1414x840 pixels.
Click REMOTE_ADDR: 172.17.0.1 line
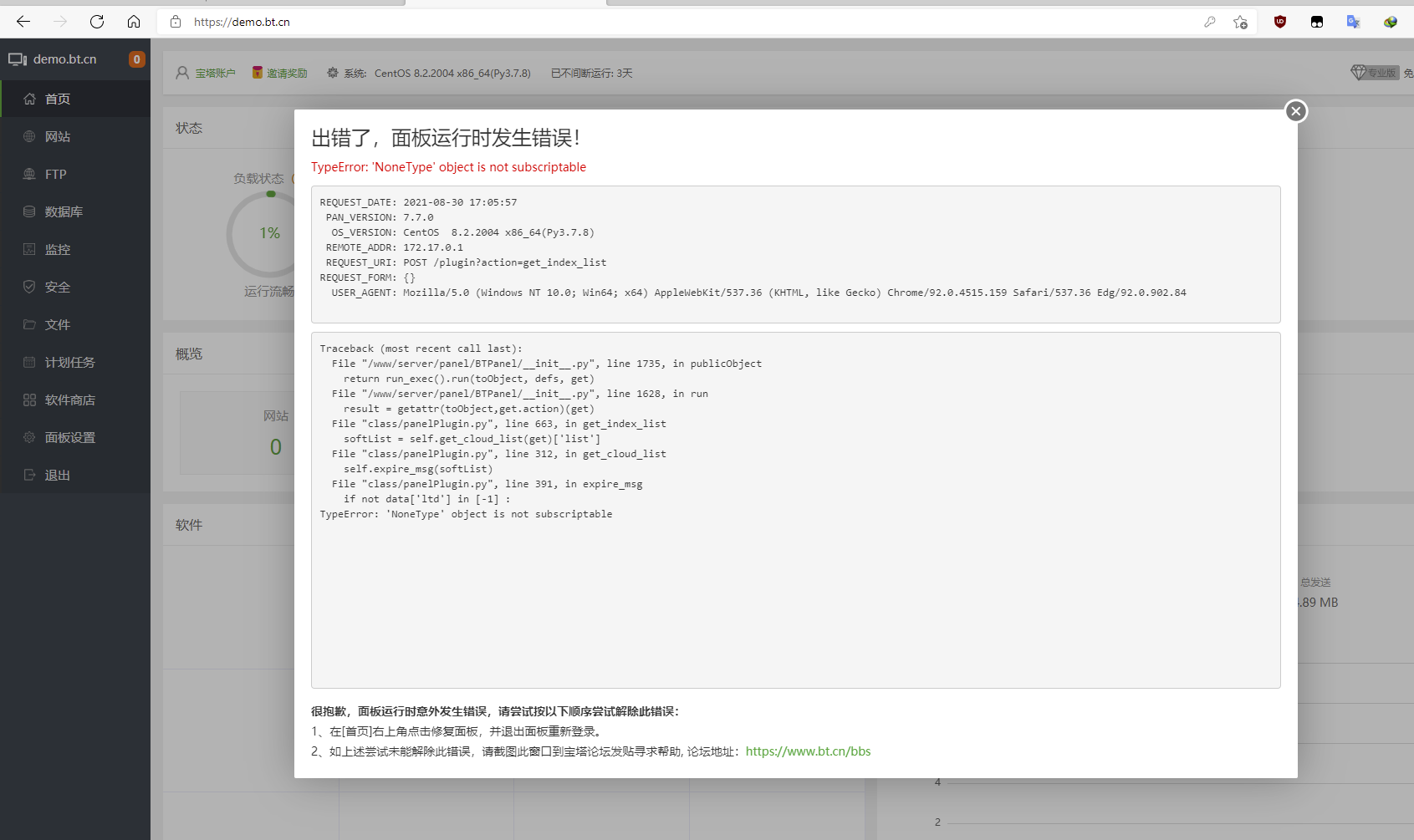point(394,247)
